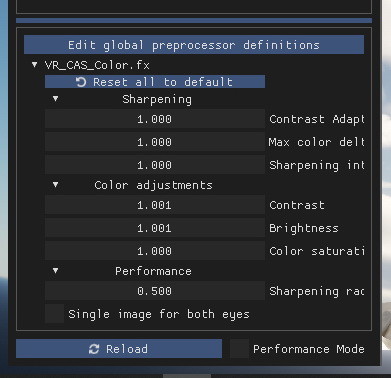This screenshot has width=391, height=378.
Task: Enable Single image for both eyes checkbox
Action: point(54,314)
